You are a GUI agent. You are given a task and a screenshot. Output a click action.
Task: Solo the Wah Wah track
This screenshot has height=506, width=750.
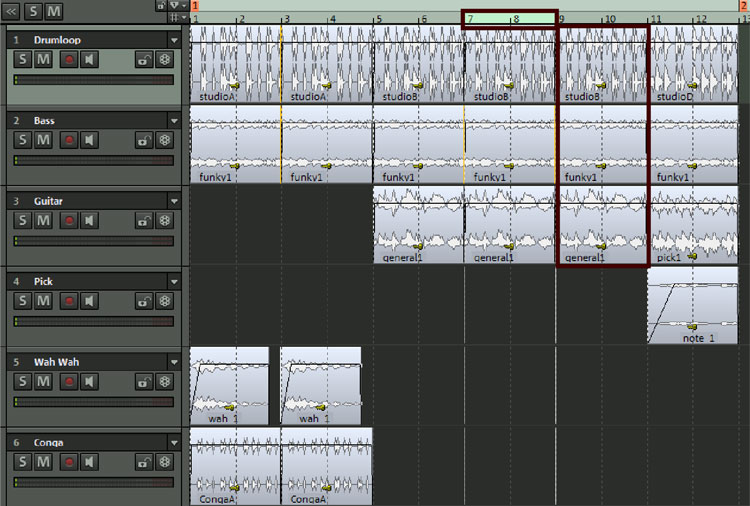pyautogui.click(x=22, y=382)
